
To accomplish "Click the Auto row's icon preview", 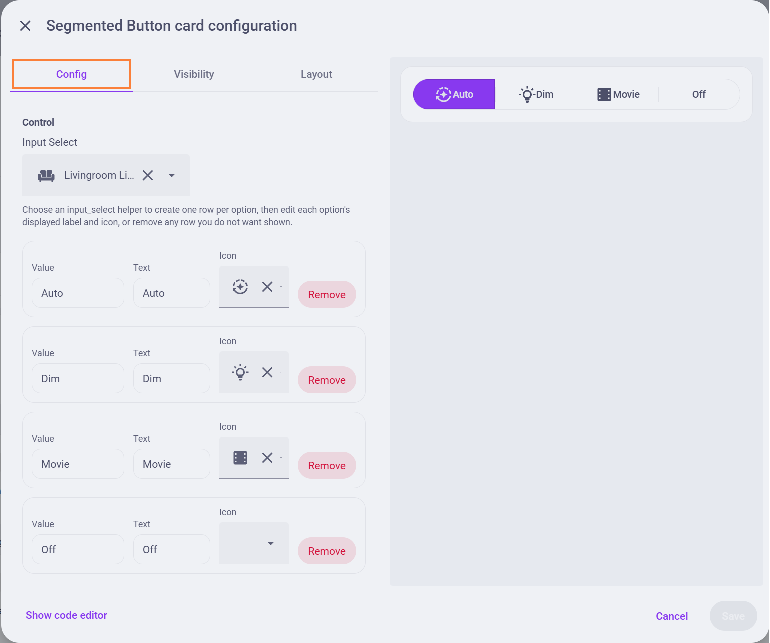I will coord(240,287).
